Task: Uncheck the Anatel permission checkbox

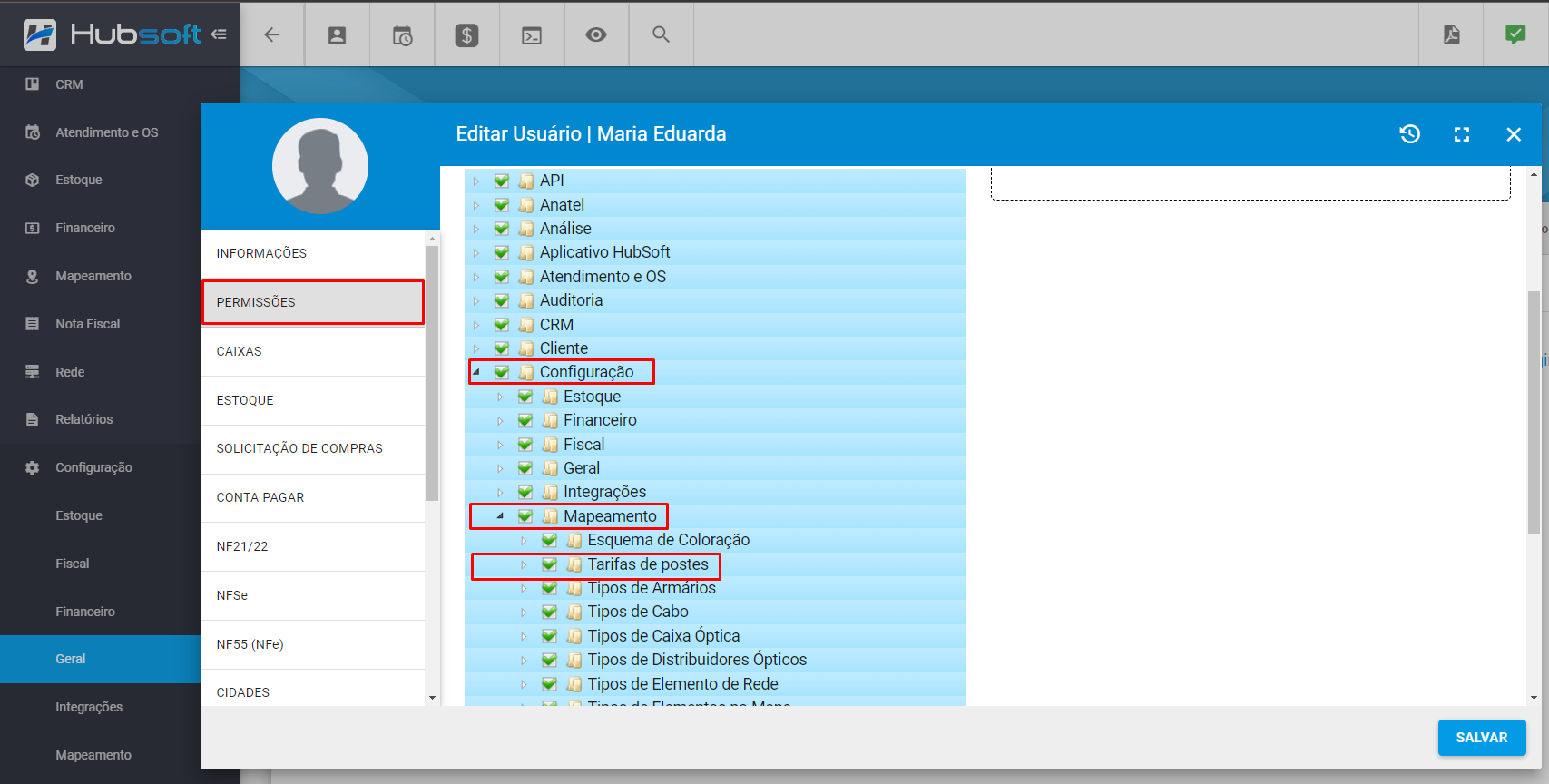Action: (x=502, y=205)
